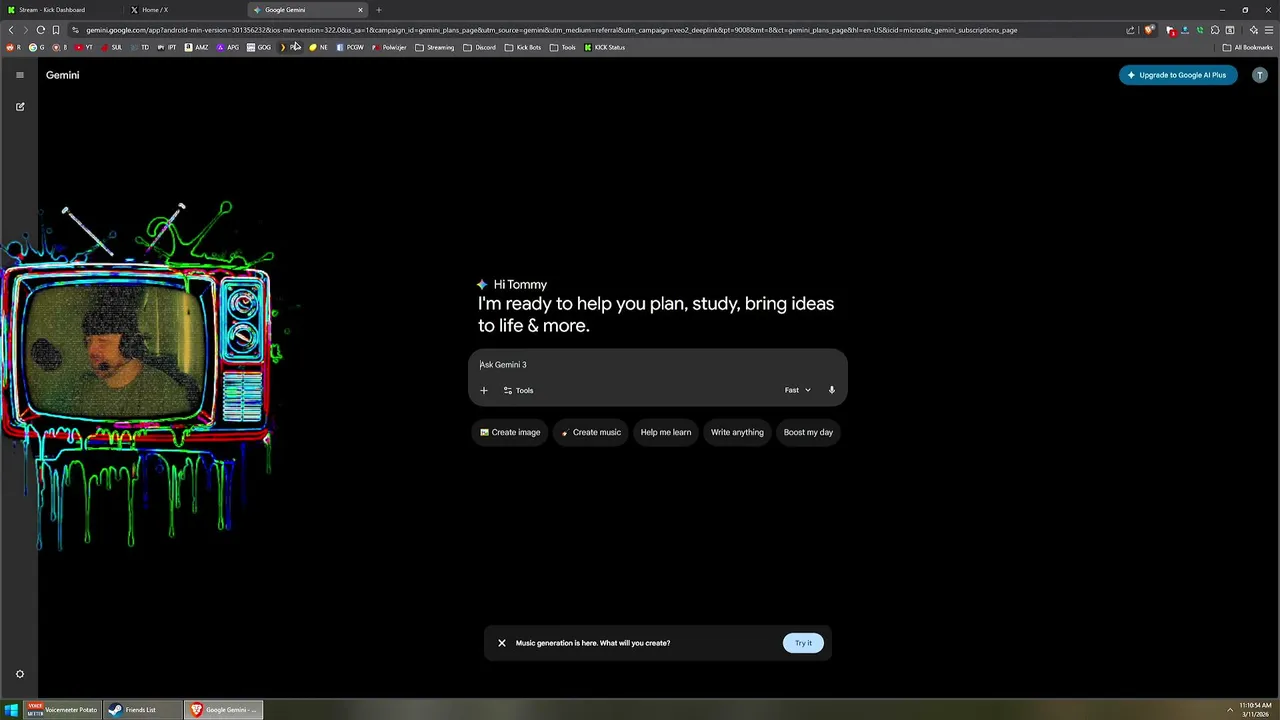Open a new browser tab
The width and height of the screenshot is (1280, 720).
379,10
